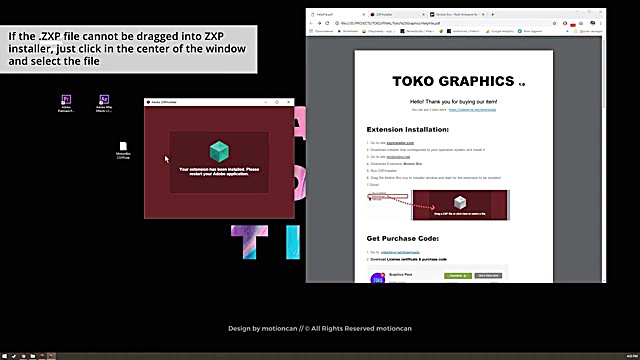Click the green cube in ZXPInstaller window
The height and width of the screenshot is (360, 640).
tap(219, 151)
